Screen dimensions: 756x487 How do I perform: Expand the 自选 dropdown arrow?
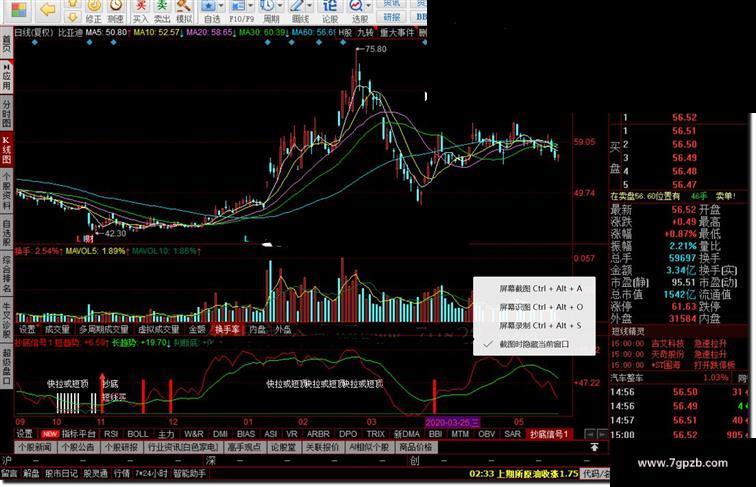click(x=221, y=6)
